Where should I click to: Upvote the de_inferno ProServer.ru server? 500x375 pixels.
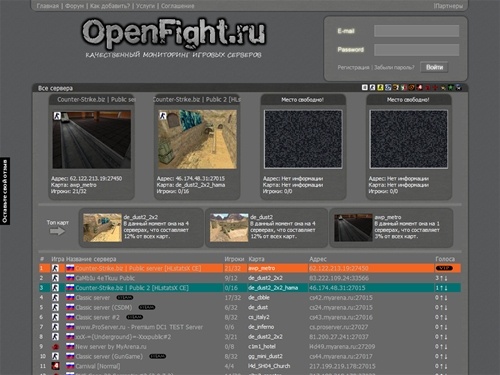(x=441, y=327)
